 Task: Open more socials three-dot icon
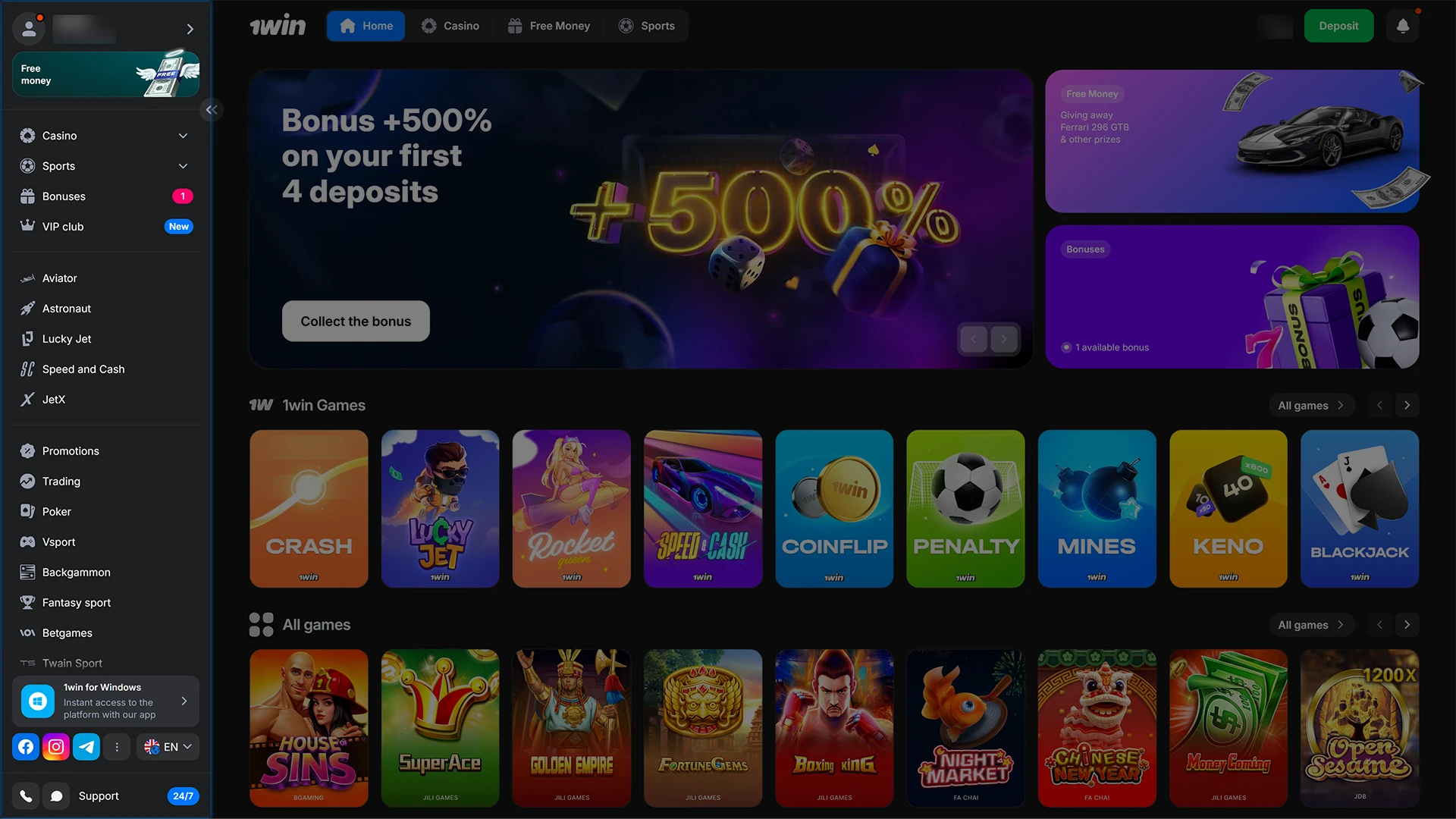(x=117, y=747)
